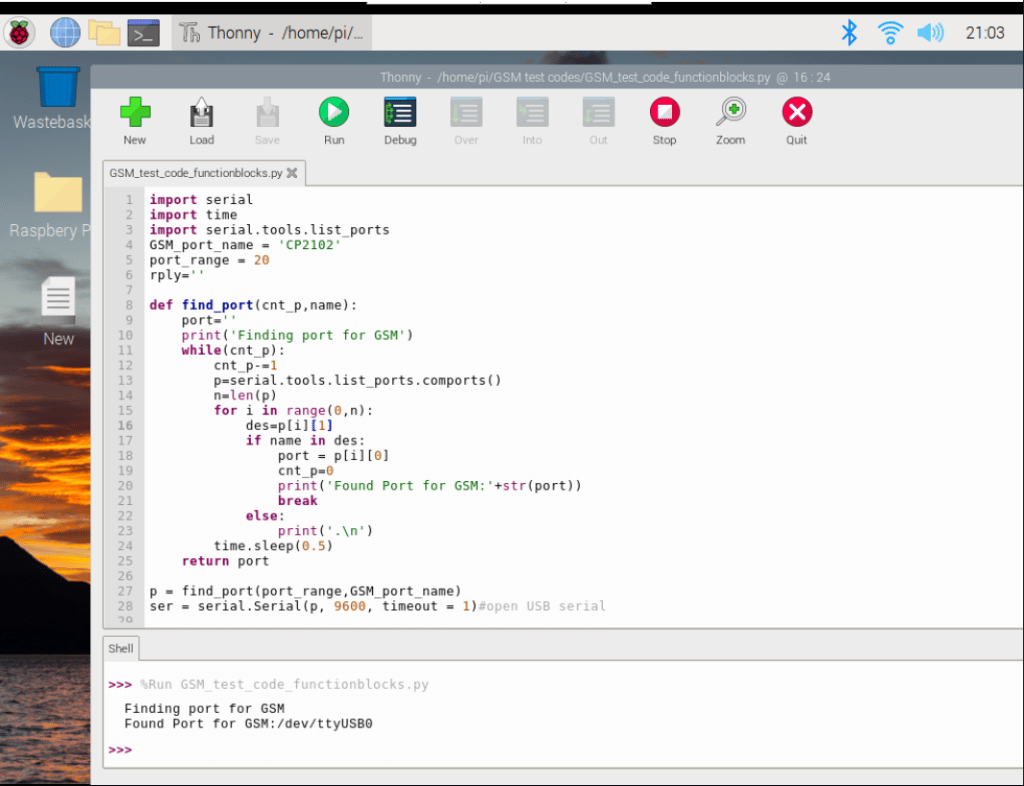Viewport: 1024px width, 786px height.
Task: Click the Thonny taskbar window button
Action: (272, 33)
